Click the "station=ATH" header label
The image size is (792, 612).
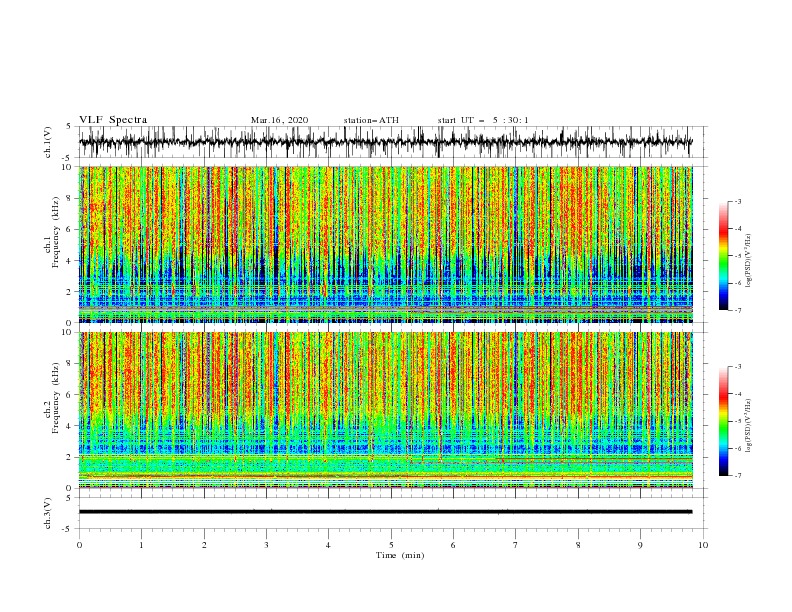(x=371, y=120)
